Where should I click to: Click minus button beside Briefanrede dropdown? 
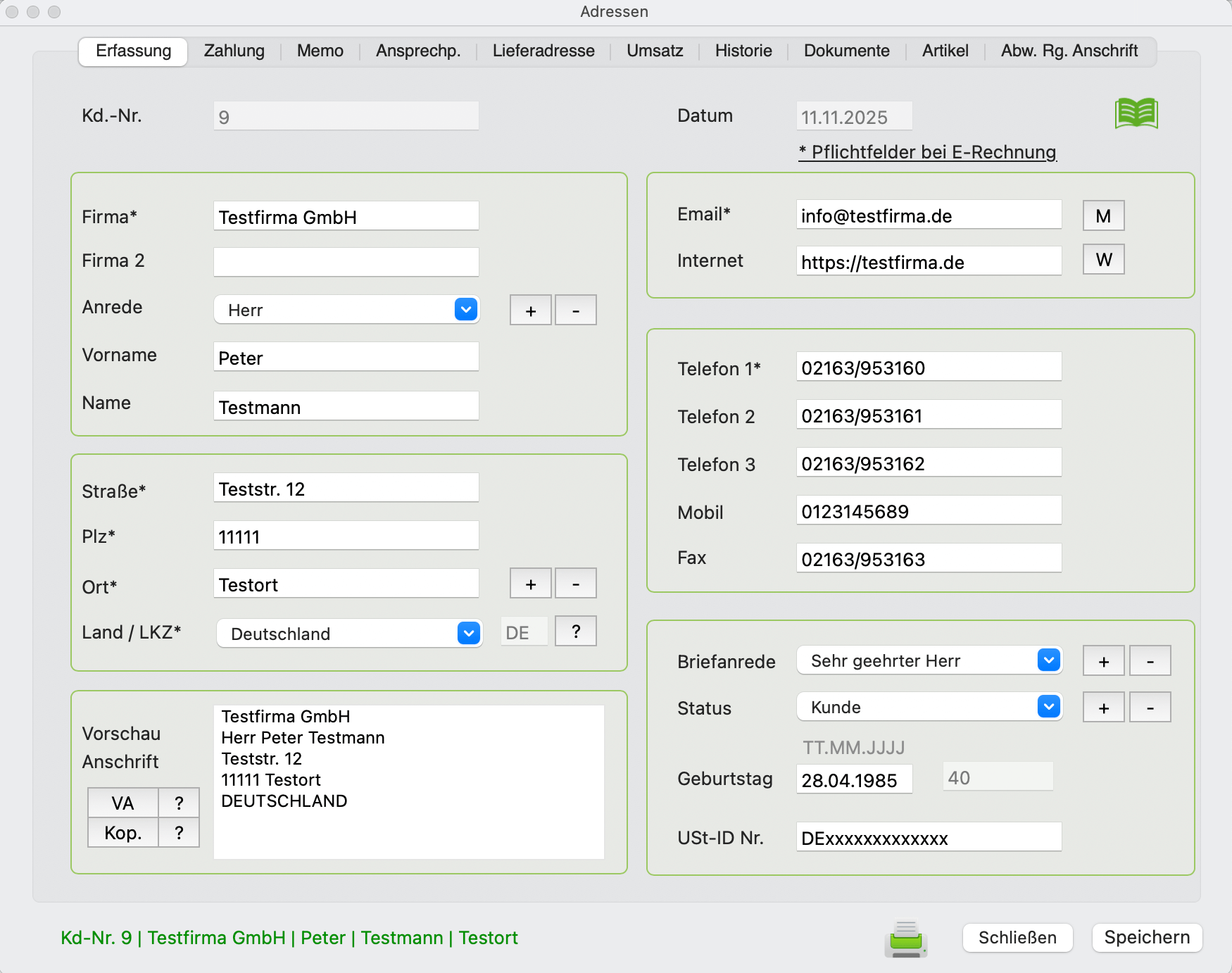[x=1150, y=661]
